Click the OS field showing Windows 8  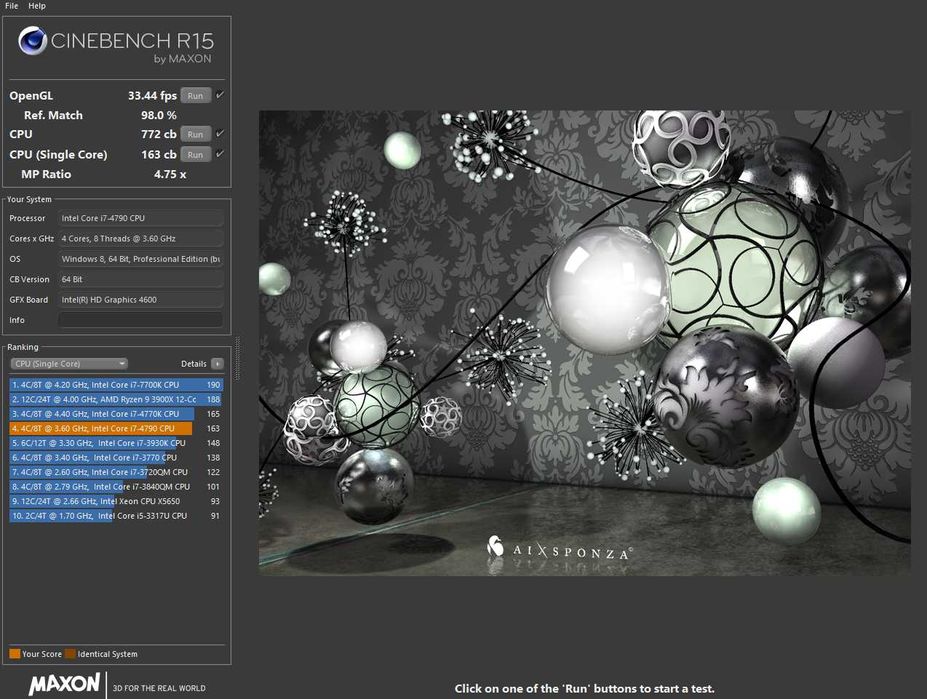141,259
